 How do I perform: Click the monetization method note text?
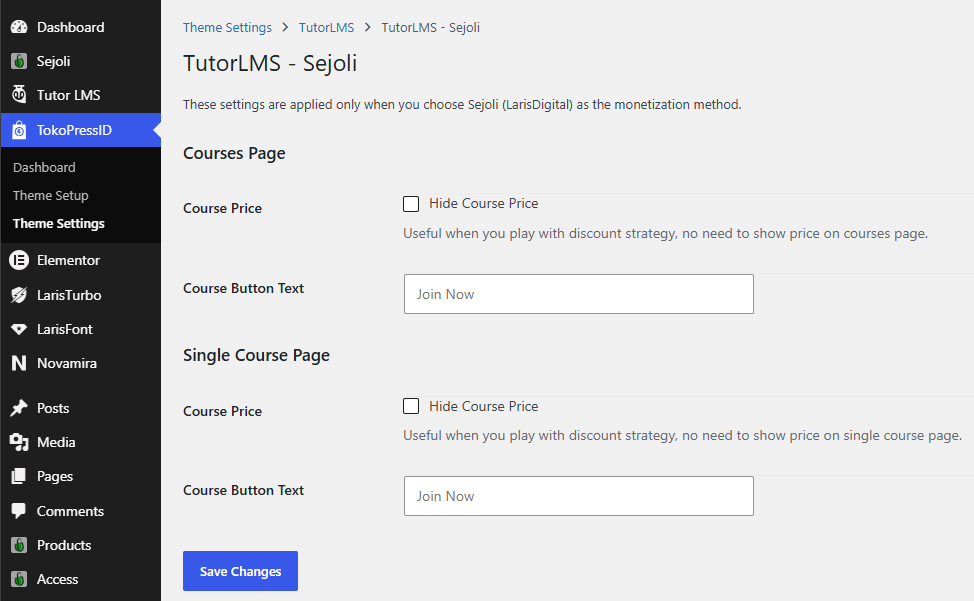pos(462,104)
